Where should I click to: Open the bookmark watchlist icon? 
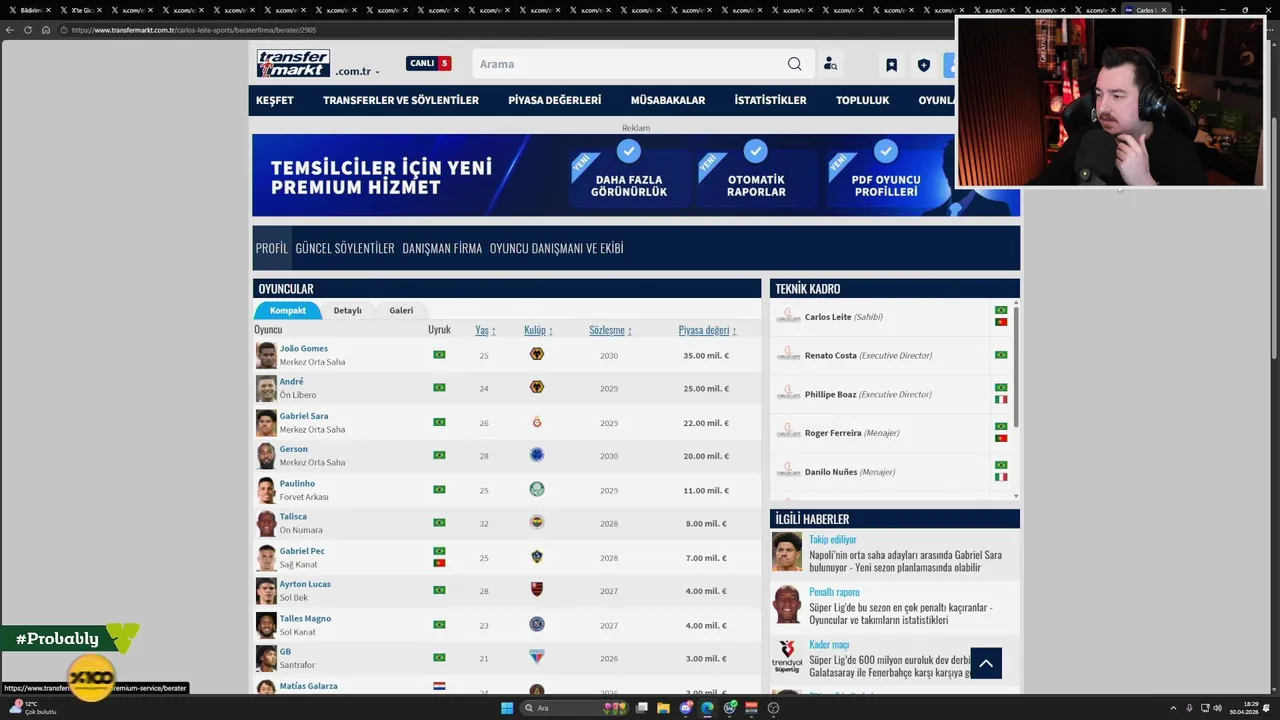click(891, 65)
